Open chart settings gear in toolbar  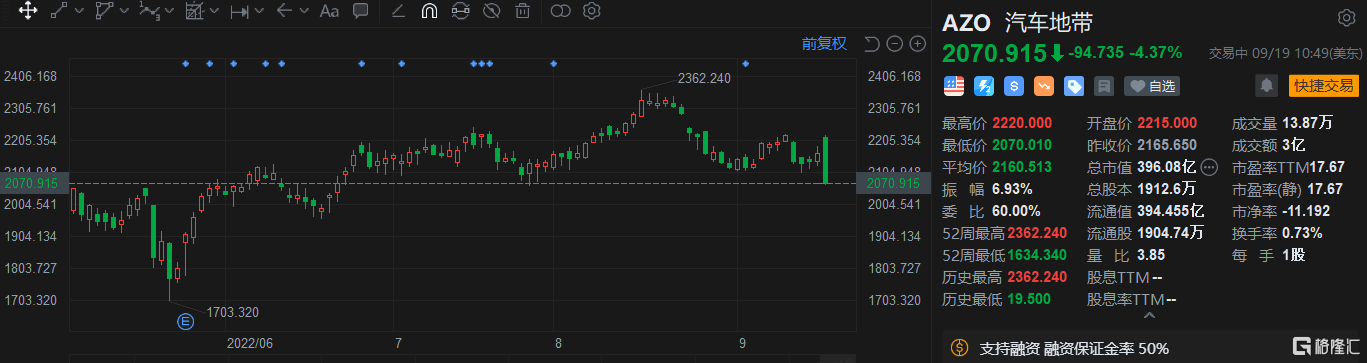coord(592,12)
